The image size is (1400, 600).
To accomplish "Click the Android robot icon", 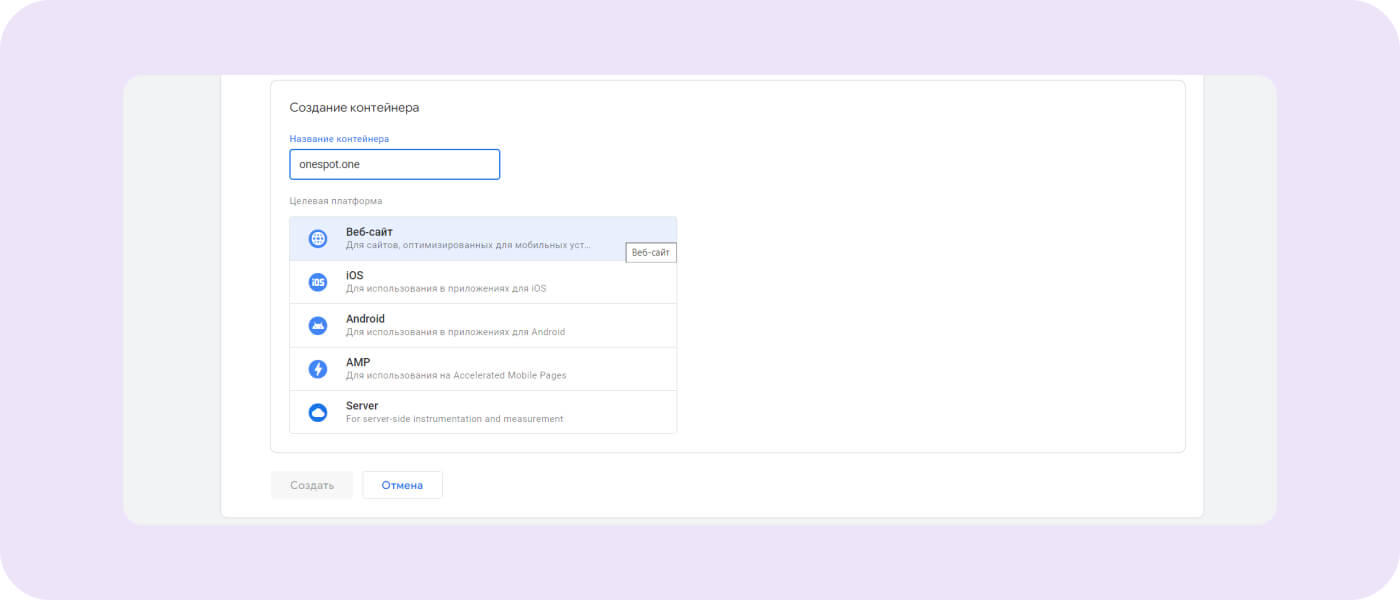I will click(318, 325).
